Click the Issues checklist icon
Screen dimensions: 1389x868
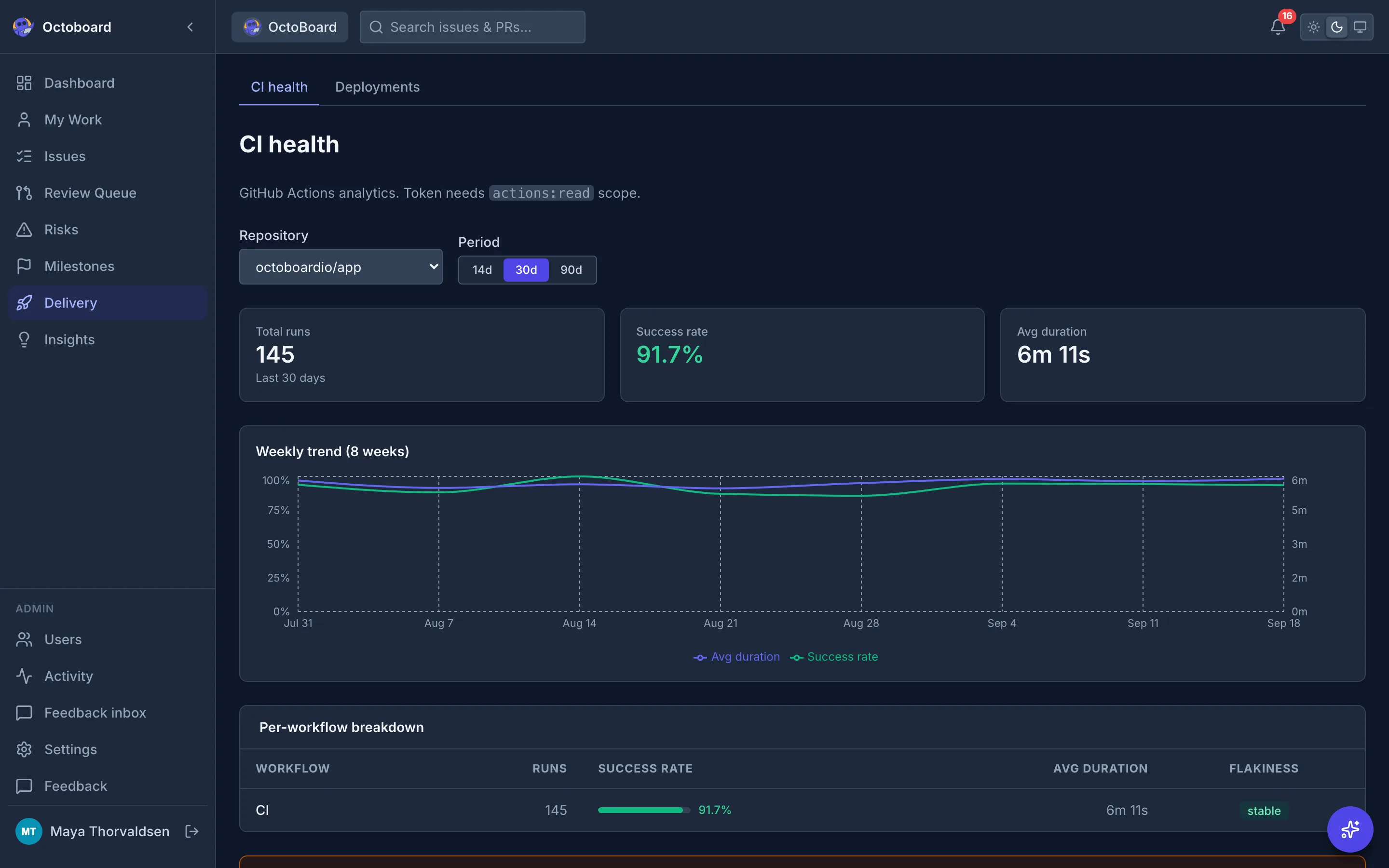(x=24, y=156)
